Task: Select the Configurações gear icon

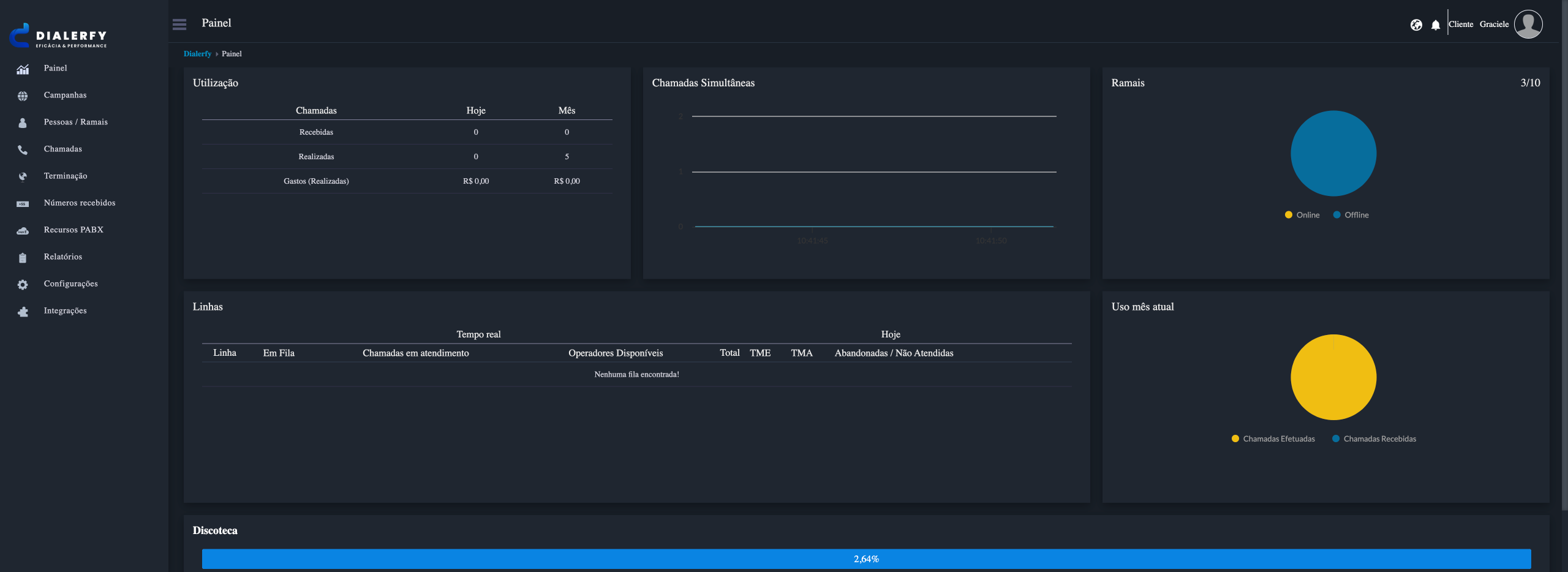Action: 23,284
